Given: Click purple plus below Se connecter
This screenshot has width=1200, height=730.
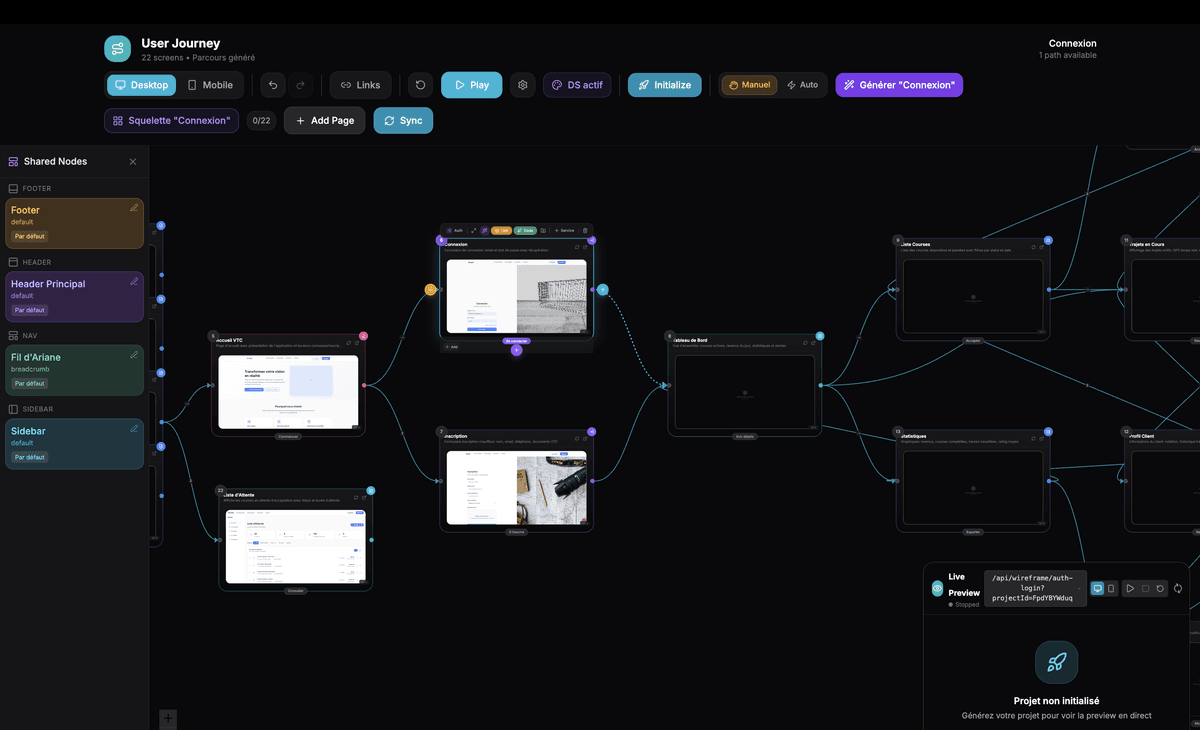Looking at the screenshot, I should pyautogui.click(x=517, y=350).
